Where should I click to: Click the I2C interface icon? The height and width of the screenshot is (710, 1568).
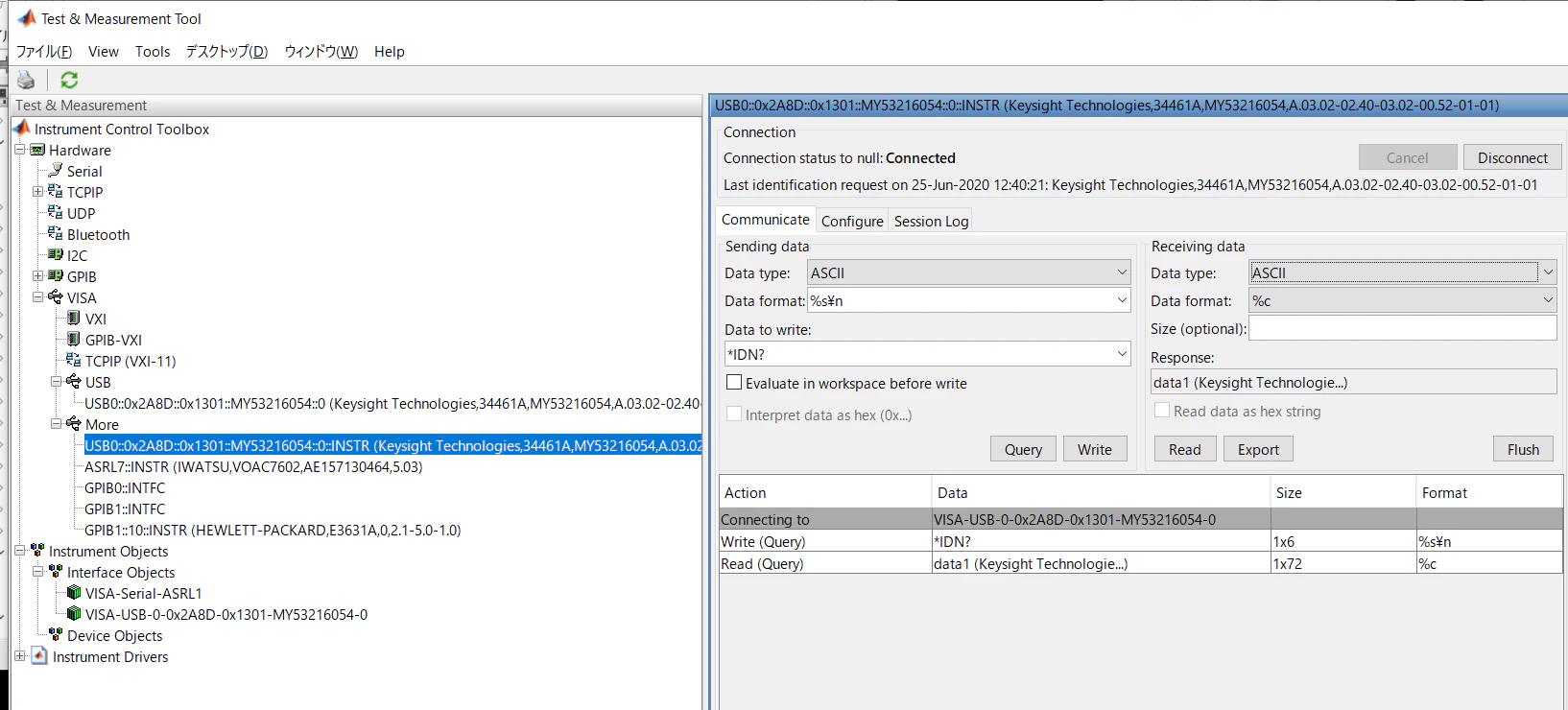[x=56, y=255]
